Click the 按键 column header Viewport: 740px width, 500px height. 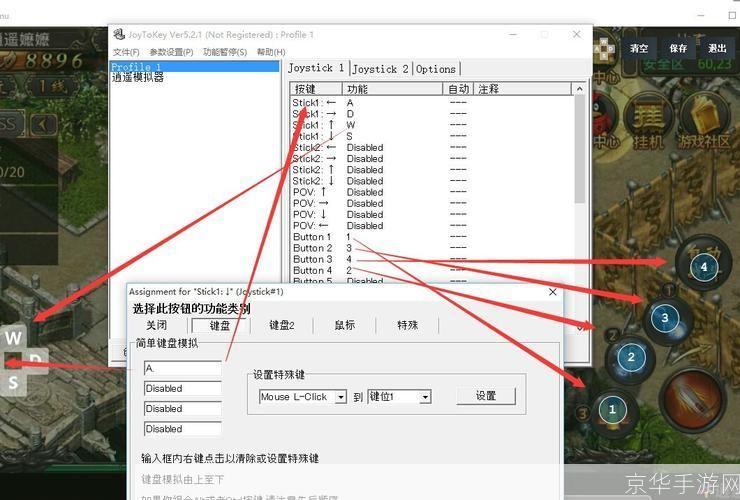point(316,89)
